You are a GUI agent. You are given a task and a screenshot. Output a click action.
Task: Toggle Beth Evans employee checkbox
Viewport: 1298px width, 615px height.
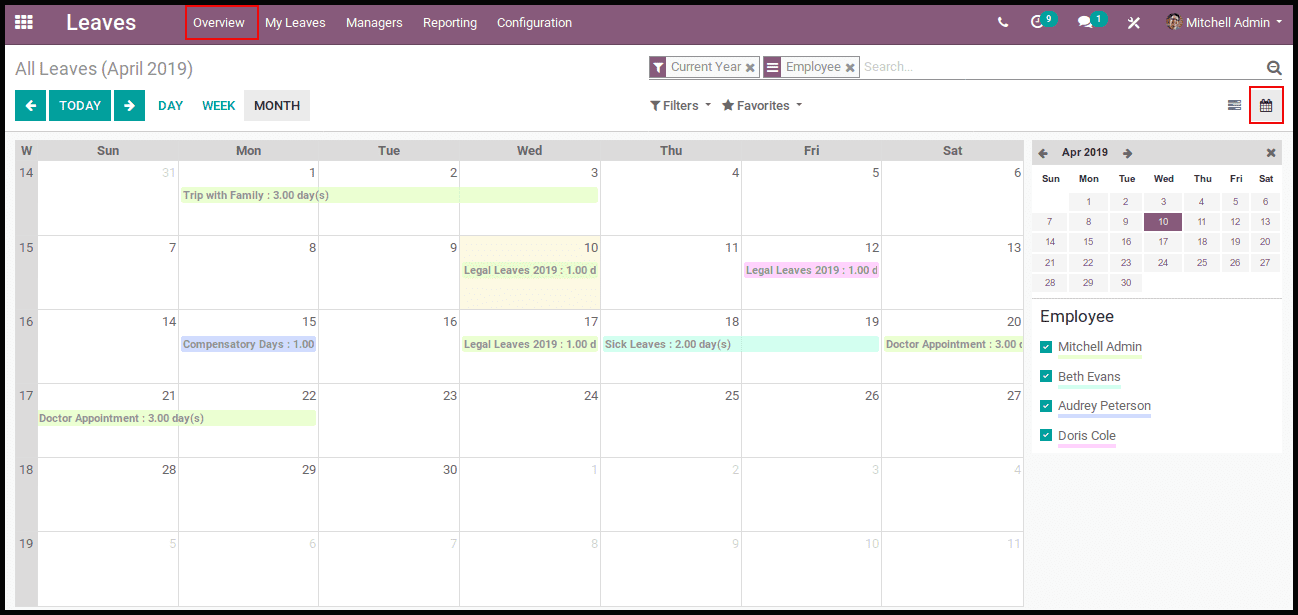[x=1046, y=376]
